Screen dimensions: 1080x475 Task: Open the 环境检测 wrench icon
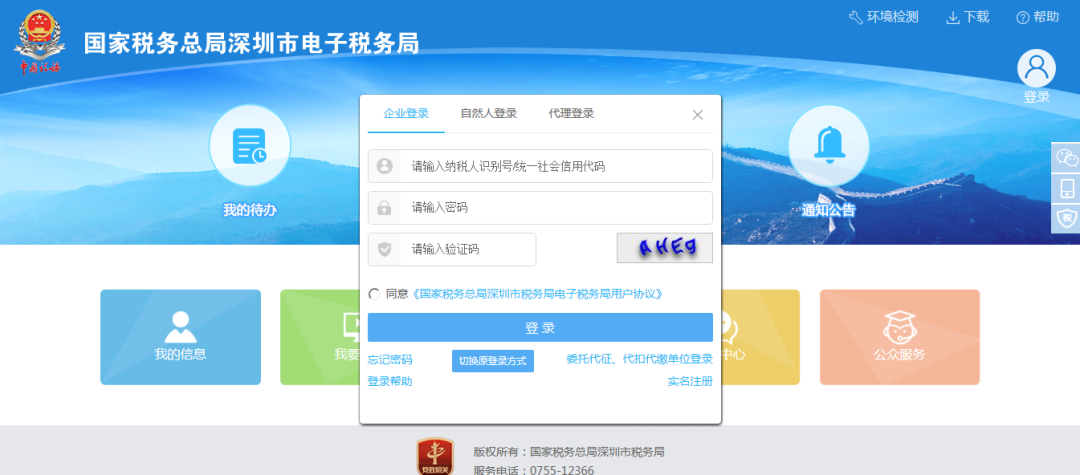coord(855,17)
